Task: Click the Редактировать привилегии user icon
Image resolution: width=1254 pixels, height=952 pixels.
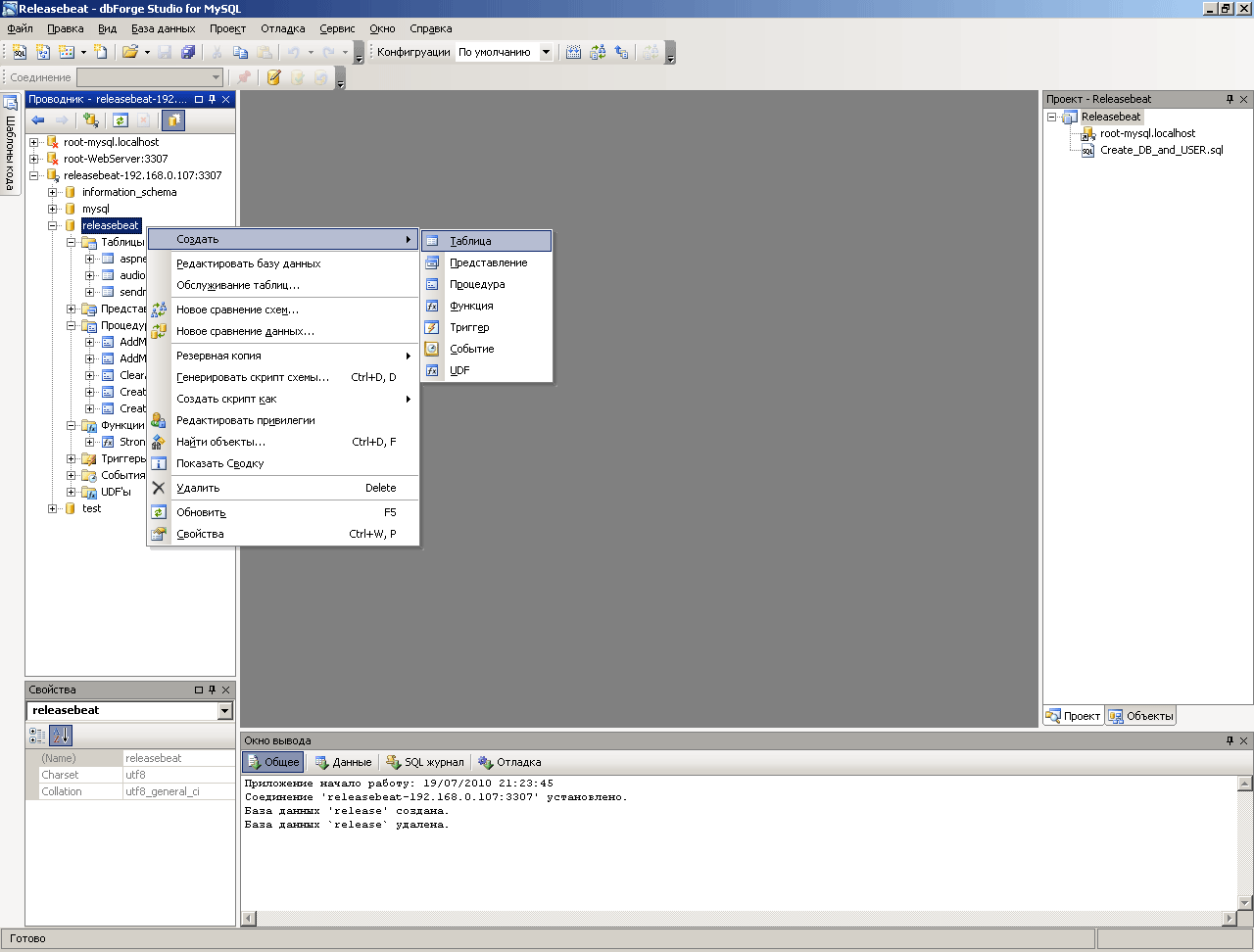Action: tap(159, 420)
